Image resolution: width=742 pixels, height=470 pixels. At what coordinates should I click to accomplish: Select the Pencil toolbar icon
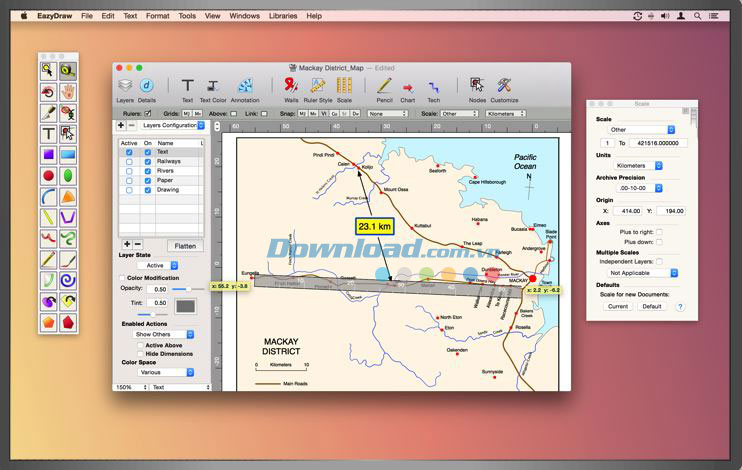point(384,86)
